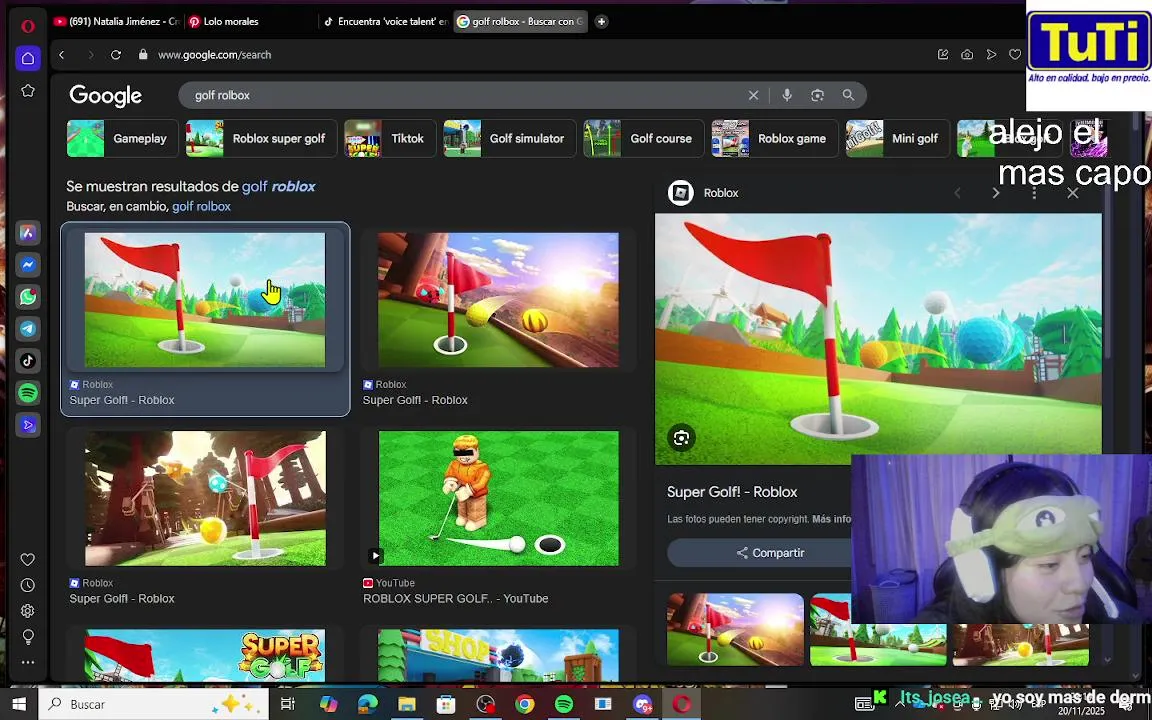Image resolution: width=1152 pixels, height=720 pixels.
Task: Open Task View on the taskbar
Action: pos(288,704)
